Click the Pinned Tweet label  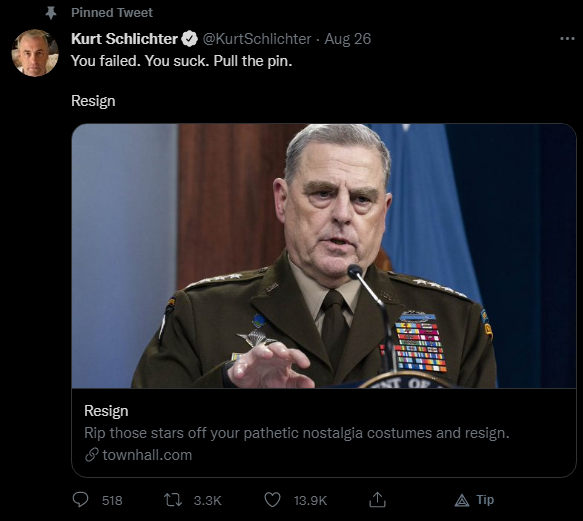point(112,13)
